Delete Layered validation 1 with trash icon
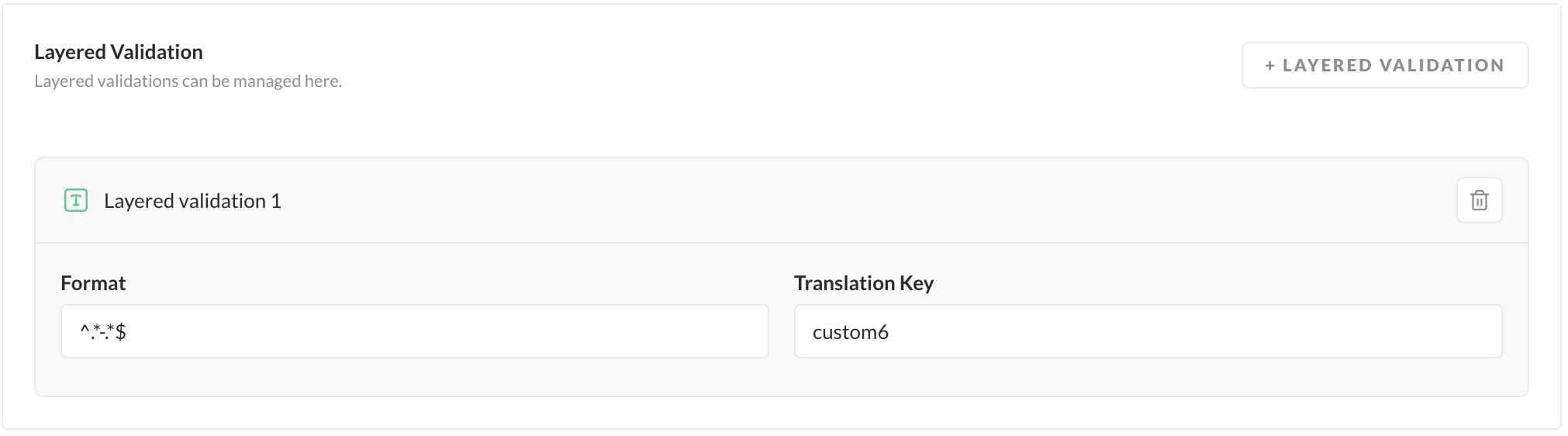The height and width of the screenshot is (436, 1568). (x=1479, y=200)
